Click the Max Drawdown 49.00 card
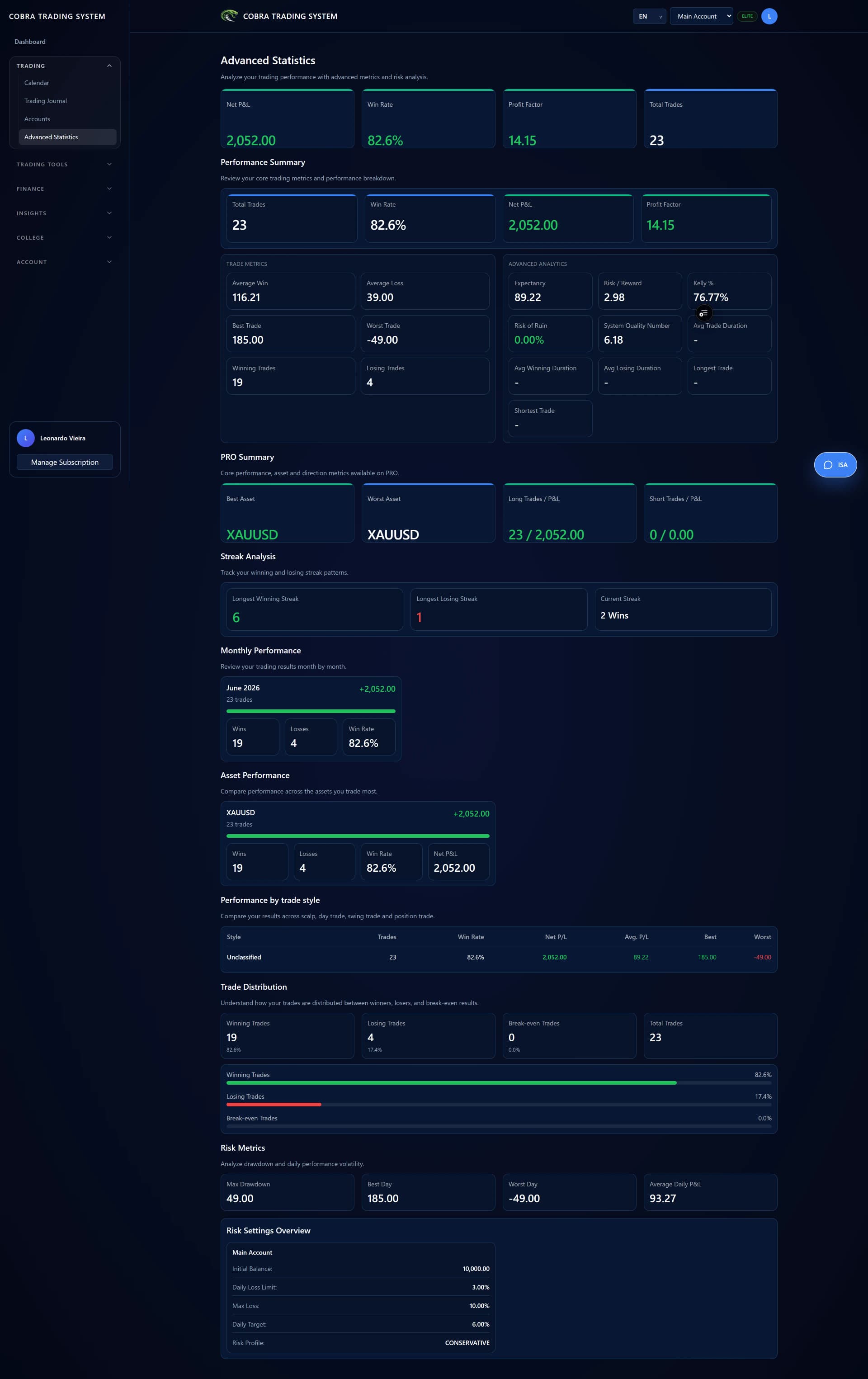Image resolution: width=868 pixels, height=1379 pixels. 288,1192
